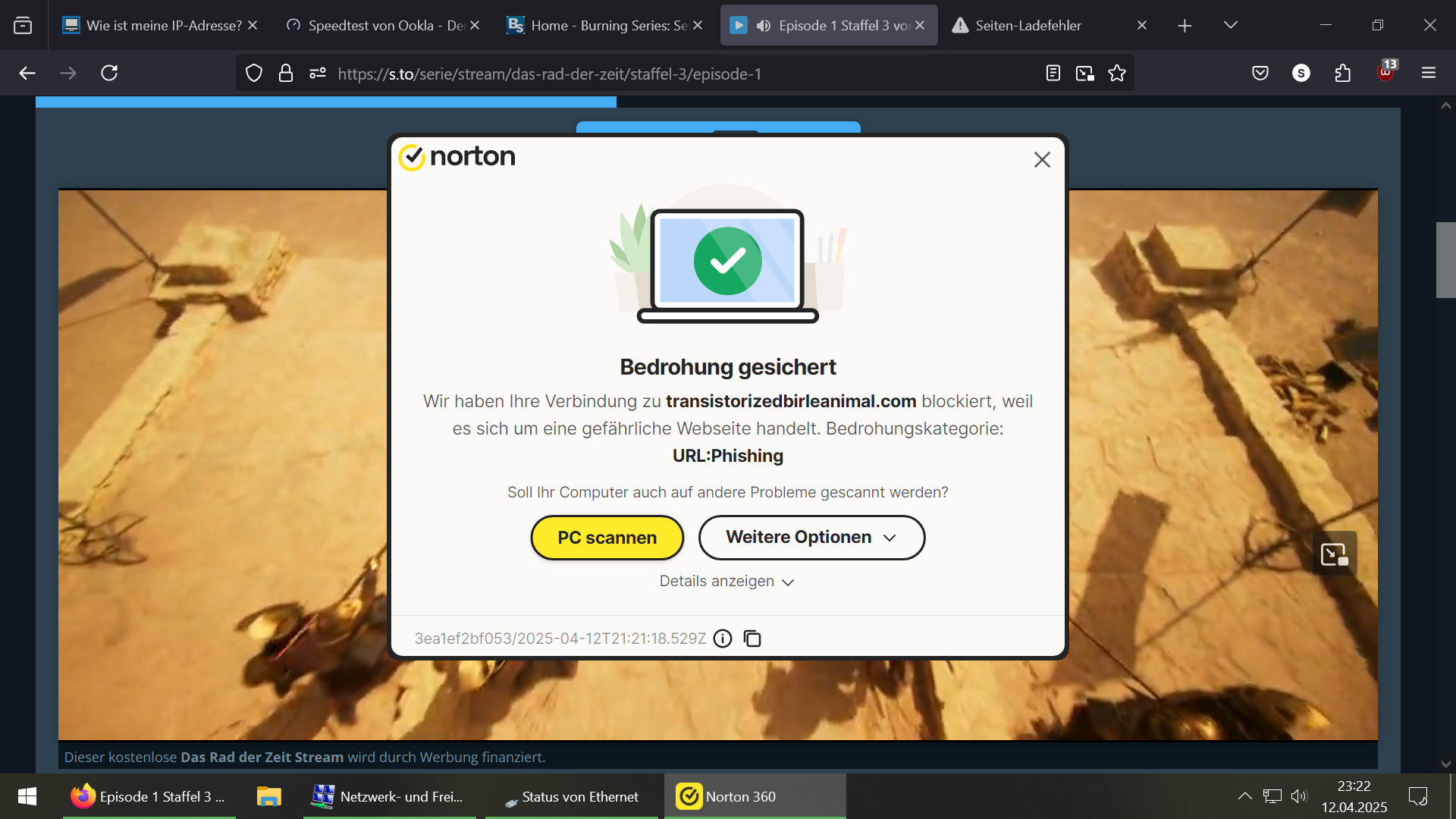
Task: Open uBlock Origin extension with badge 13
Action: (x=1386, y=72)
